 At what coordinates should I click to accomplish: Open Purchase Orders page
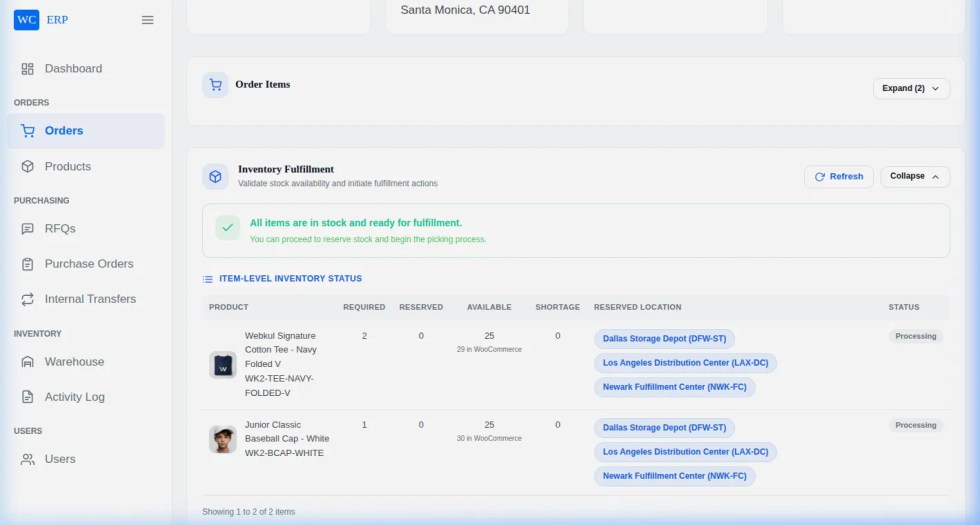click(x=86, y=264)
